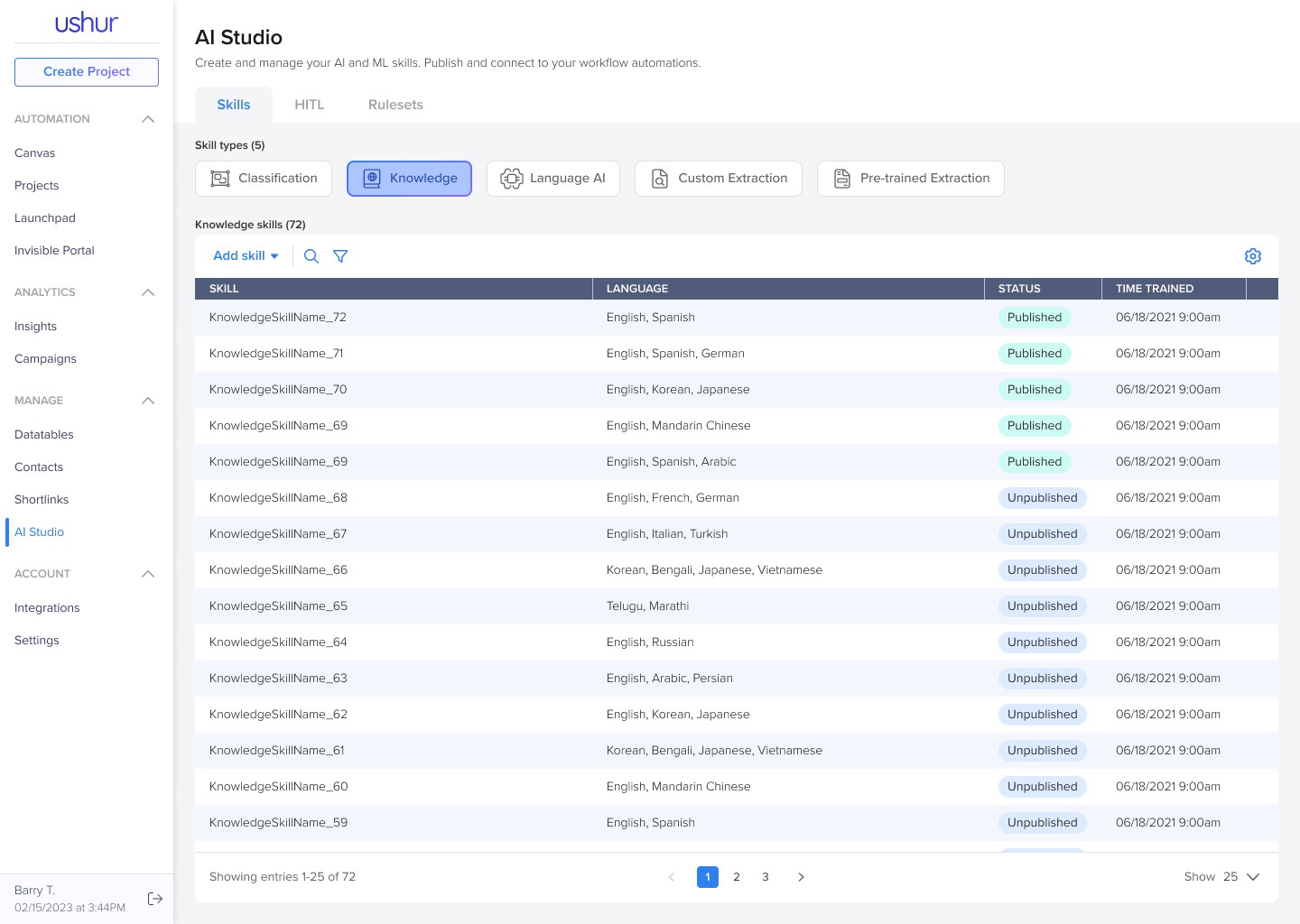Click English, Arabic, Persian language cell

670,679
